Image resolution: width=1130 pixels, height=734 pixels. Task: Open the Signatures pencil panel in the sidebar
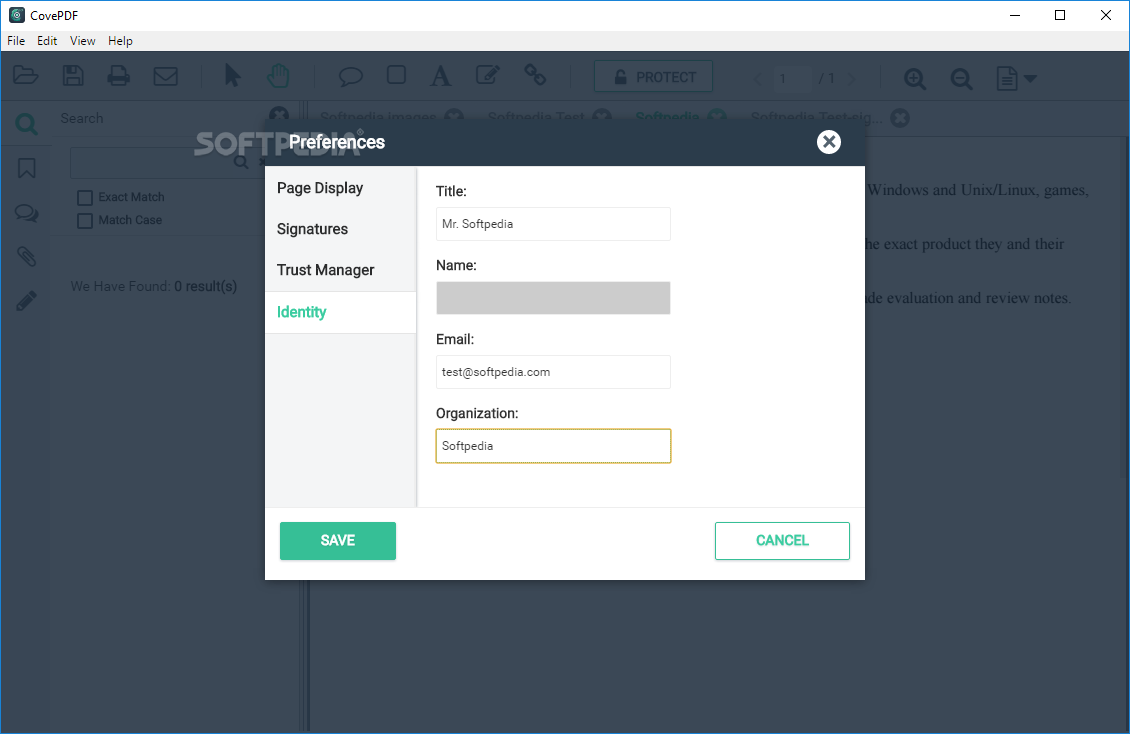[26, 301]
